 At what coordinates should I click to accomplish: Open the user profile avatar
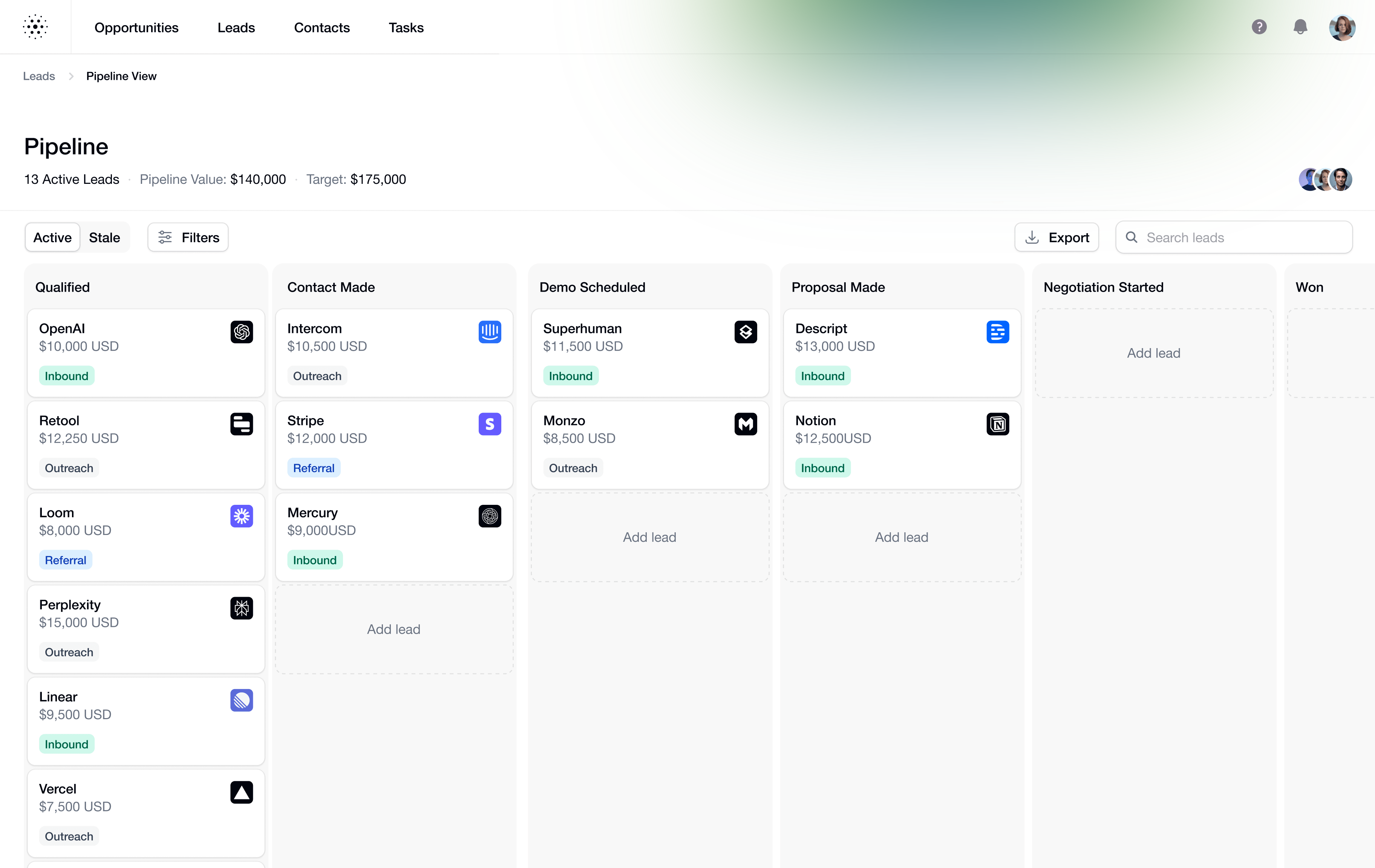tap(1342, 28)
